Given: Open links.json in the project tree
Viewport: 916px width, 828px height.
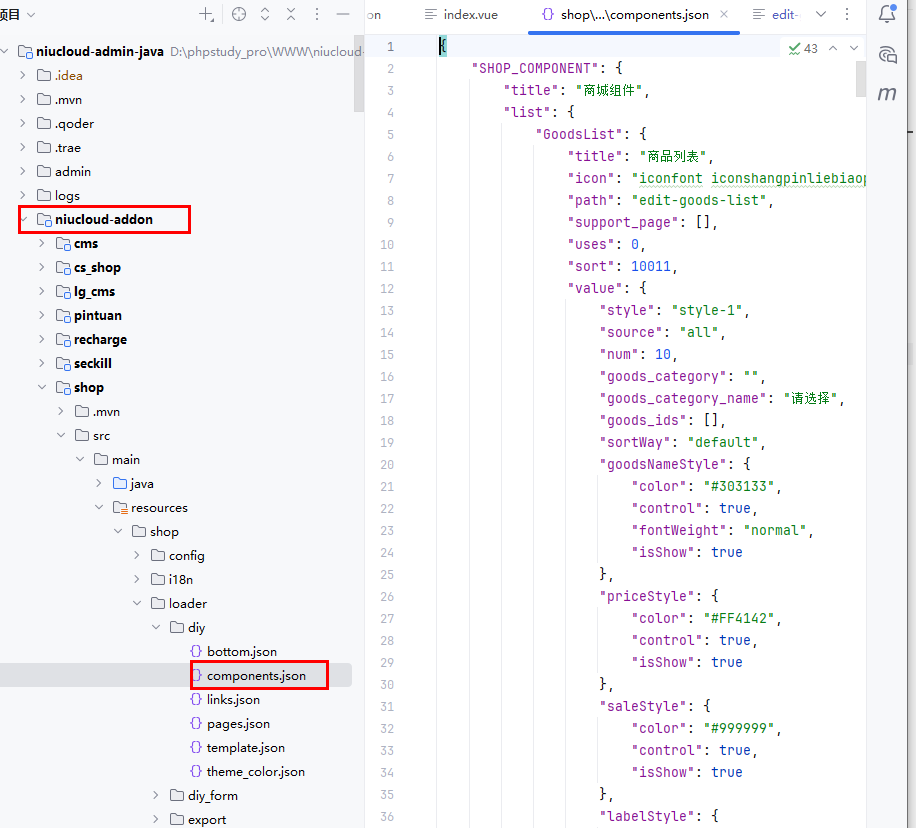Looking at the screenshot, I should click(233, 700).
